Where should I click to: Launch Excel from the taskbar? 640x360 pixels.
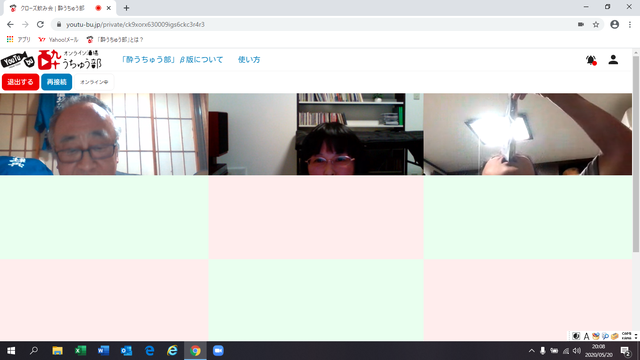(x=80, y=351)
